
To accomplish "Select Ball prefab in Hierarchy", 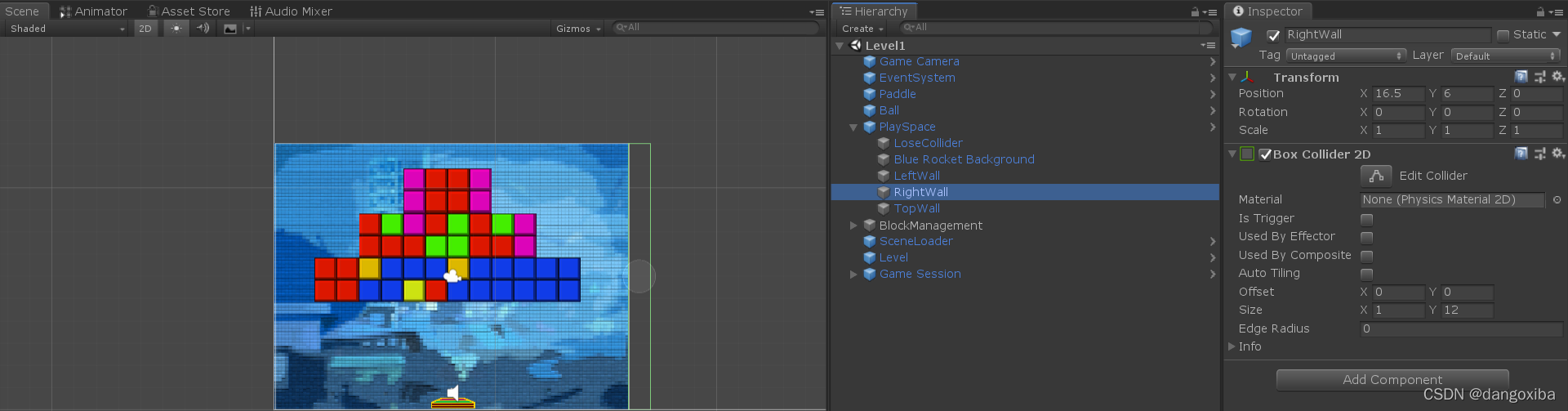I will [889, 110].
